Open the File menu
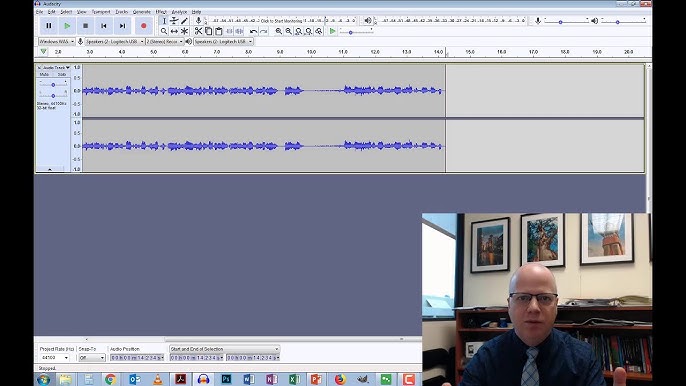 [39, 12]
